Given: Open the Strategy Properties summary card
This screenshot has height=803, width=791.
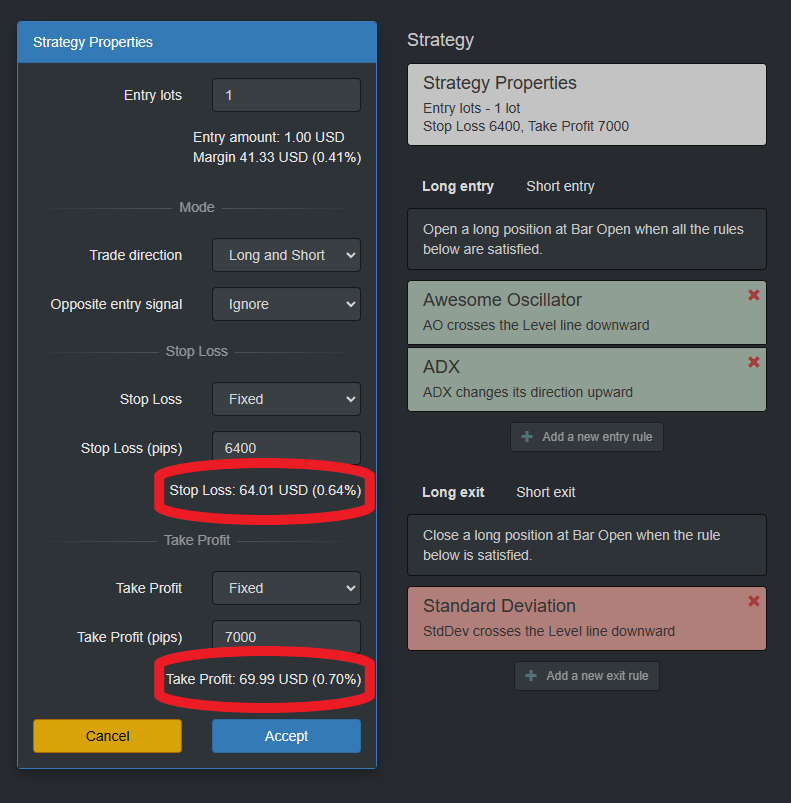Looking at the screenshot, I should 587,104.
